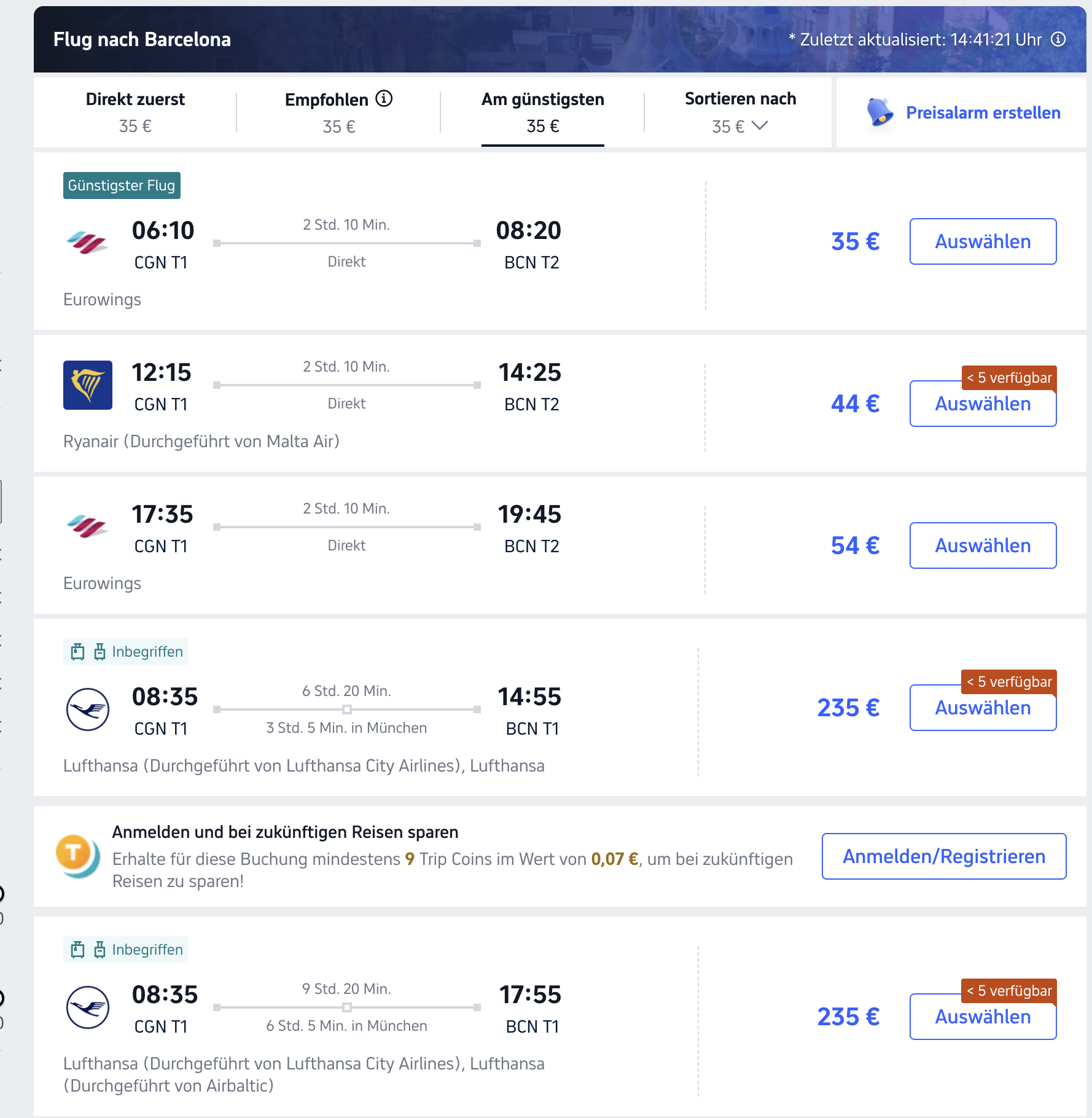Click the Lufthansa logo on the 14:55 arrival flight
This screenshot has height=1118, width=1092.
[88, 709]
